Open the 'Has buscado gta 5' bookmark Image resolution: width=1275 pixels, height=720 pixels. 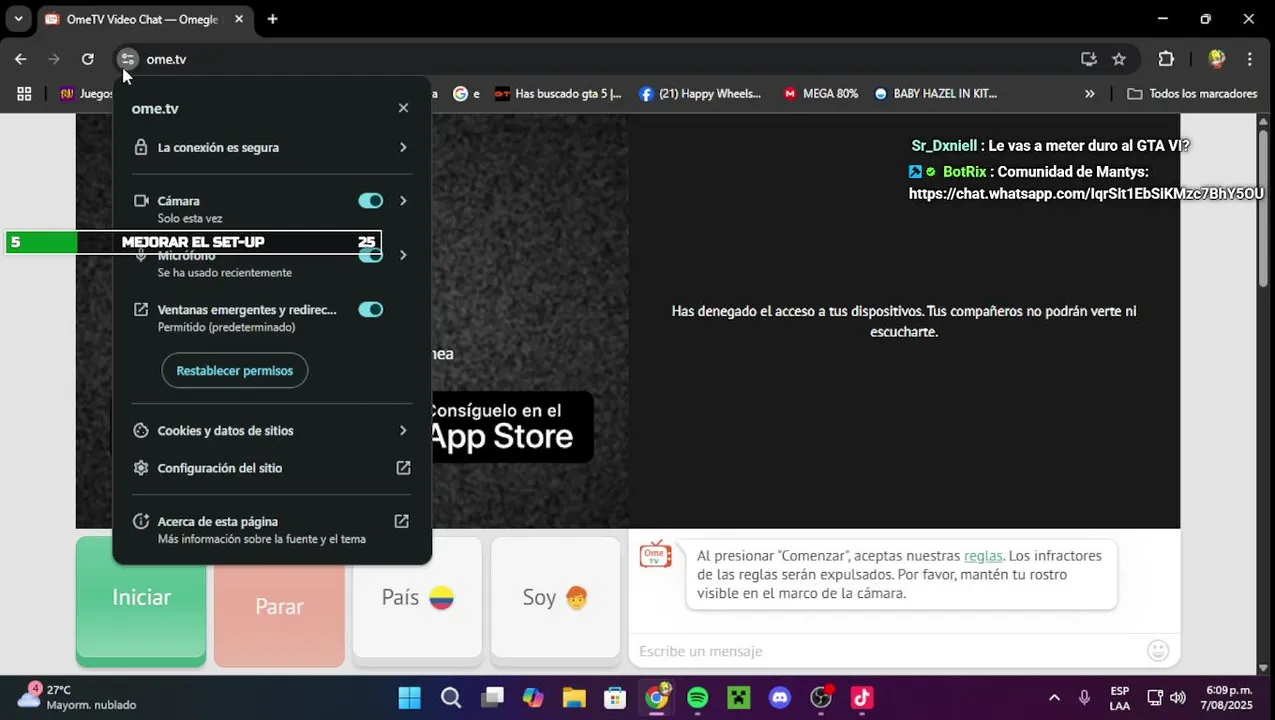[x=558, y=94]
